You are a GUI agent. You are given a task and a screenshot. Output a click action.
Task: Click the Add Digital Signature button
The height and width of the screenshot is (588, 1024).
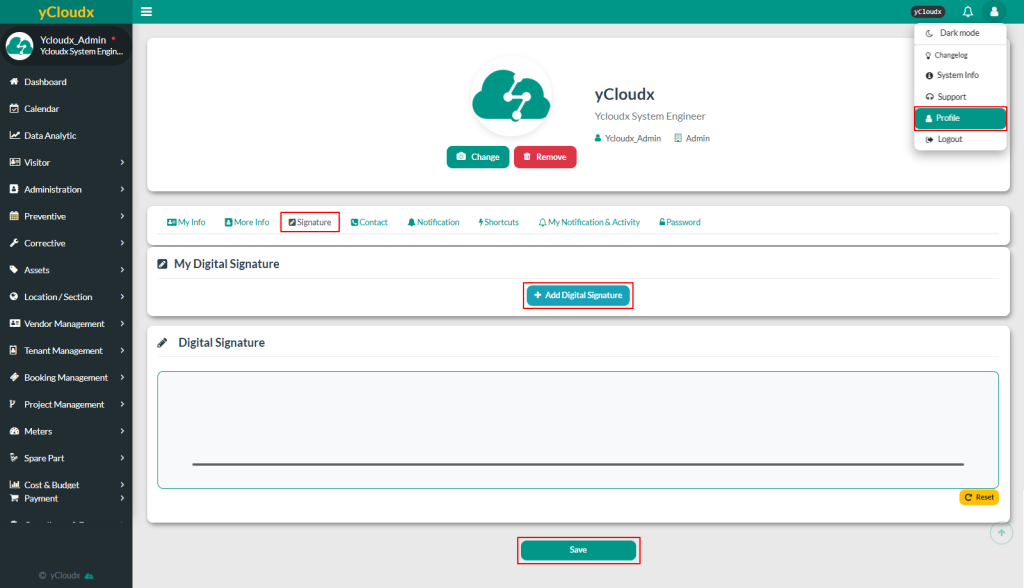coord(578,296)
